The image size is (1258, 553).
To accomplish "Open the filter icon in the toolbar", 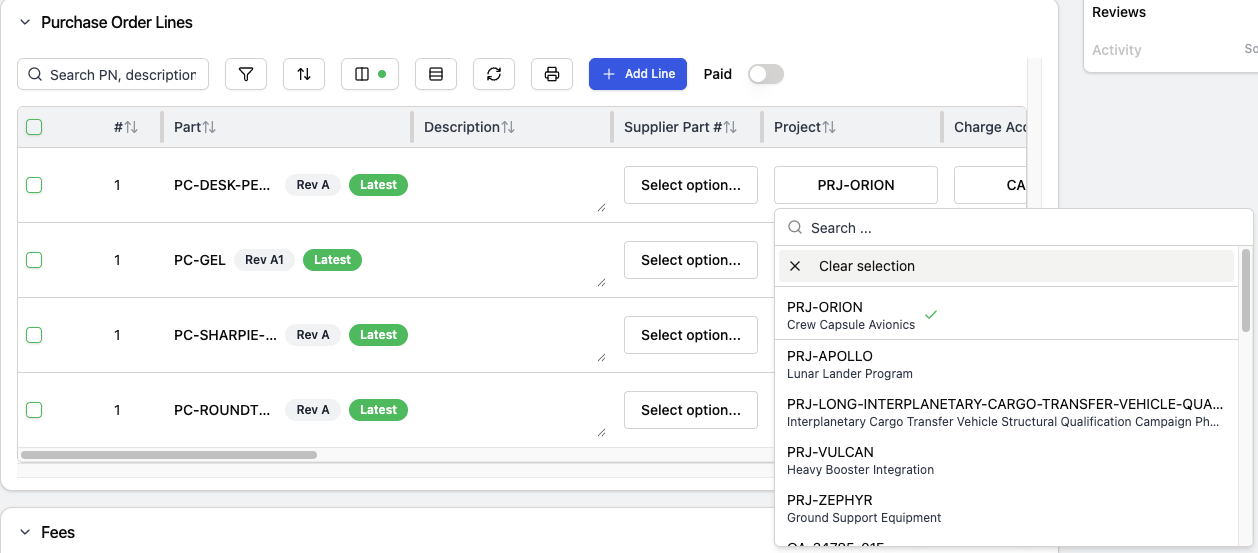I will point(246,74).
